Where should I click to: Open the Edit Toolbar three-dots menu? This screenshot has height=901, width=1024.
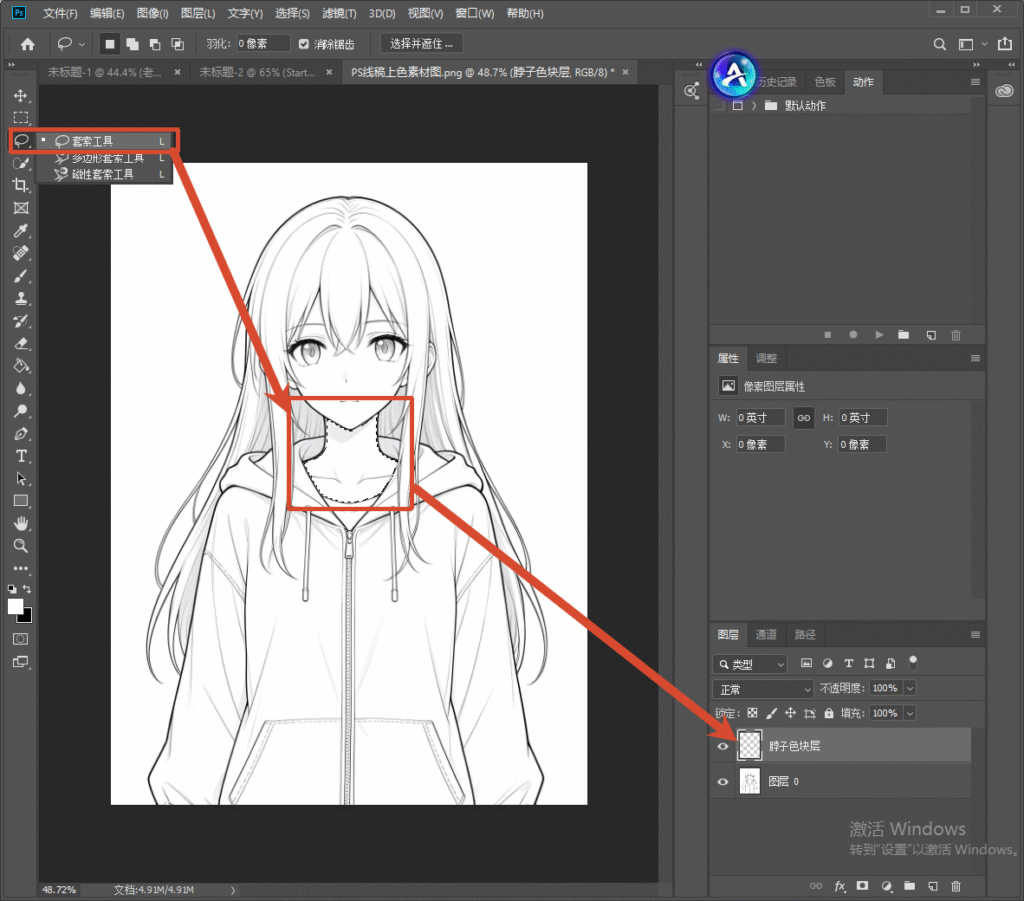point(21,568)
